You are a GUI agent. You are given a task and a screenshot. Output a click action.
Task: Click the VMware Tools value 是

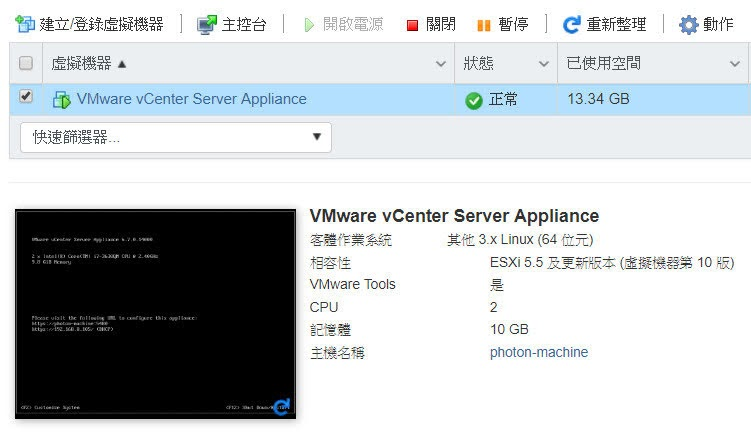click(497, 285)
